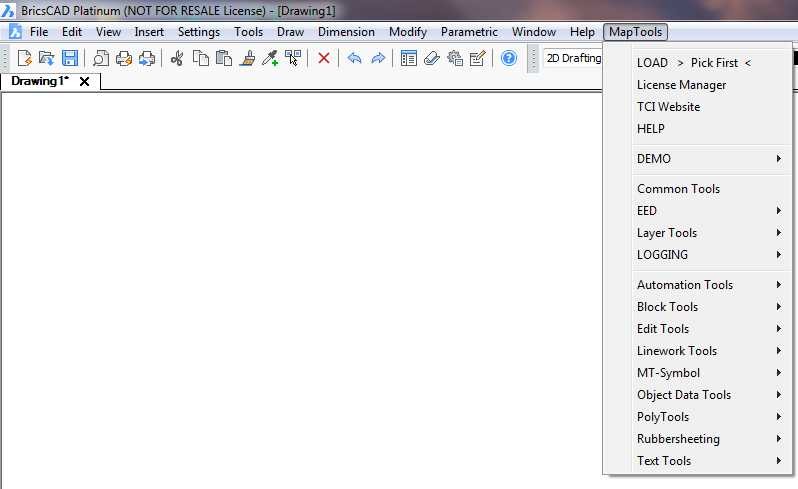This screenshot has width=798, height=489.
Task: Expand the Automation Tools submenu
Action: pyautogui.click(x=711, y=285)
